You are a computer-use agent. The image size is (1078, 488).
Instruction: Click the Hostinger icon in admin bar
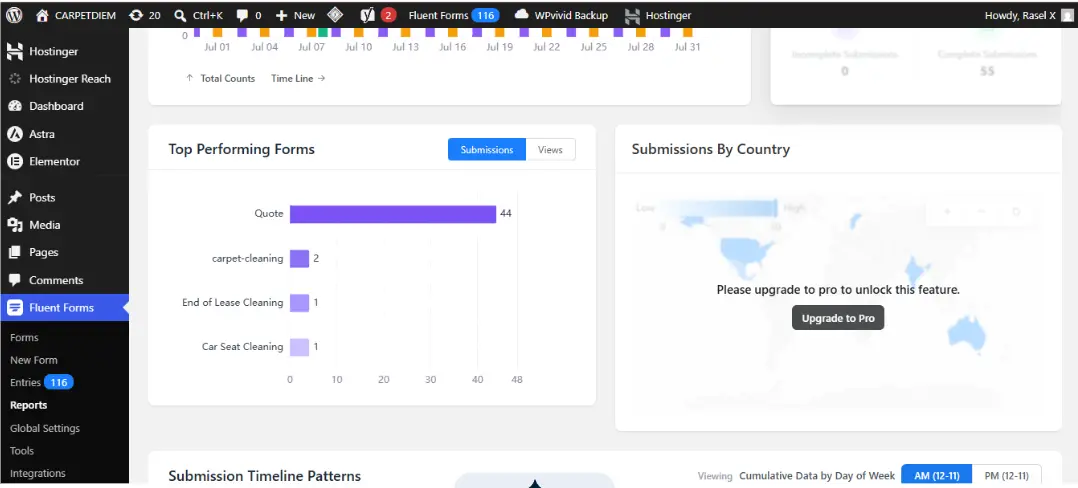click(632, 15)
